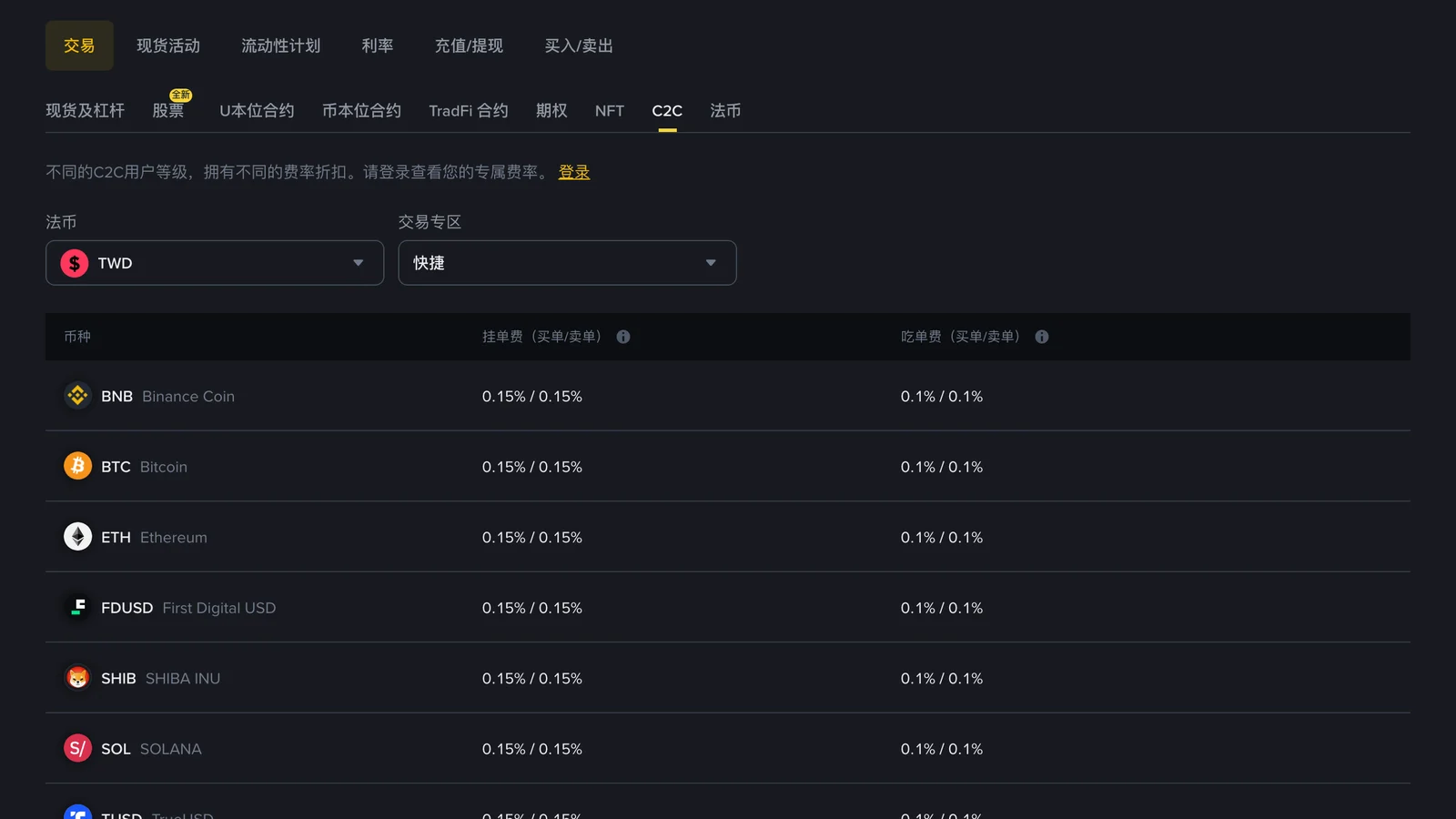Switch to 股票 sub-tab
Screen dimensions: 1456x819
168,110
